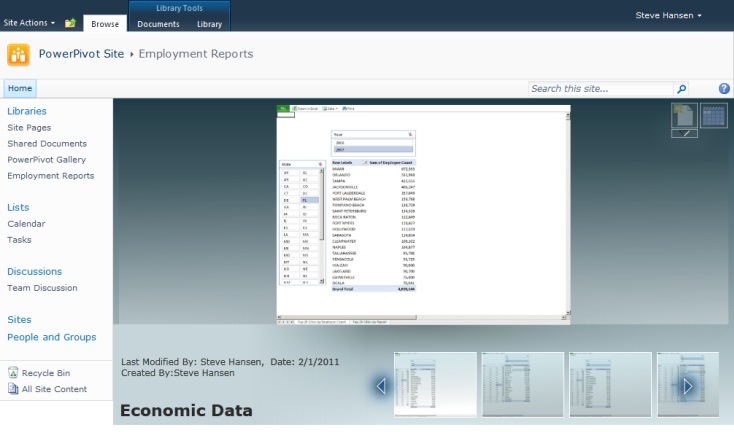View All Site Content
734x432 pixels.
pyautogui.click(x=48, y=388)
